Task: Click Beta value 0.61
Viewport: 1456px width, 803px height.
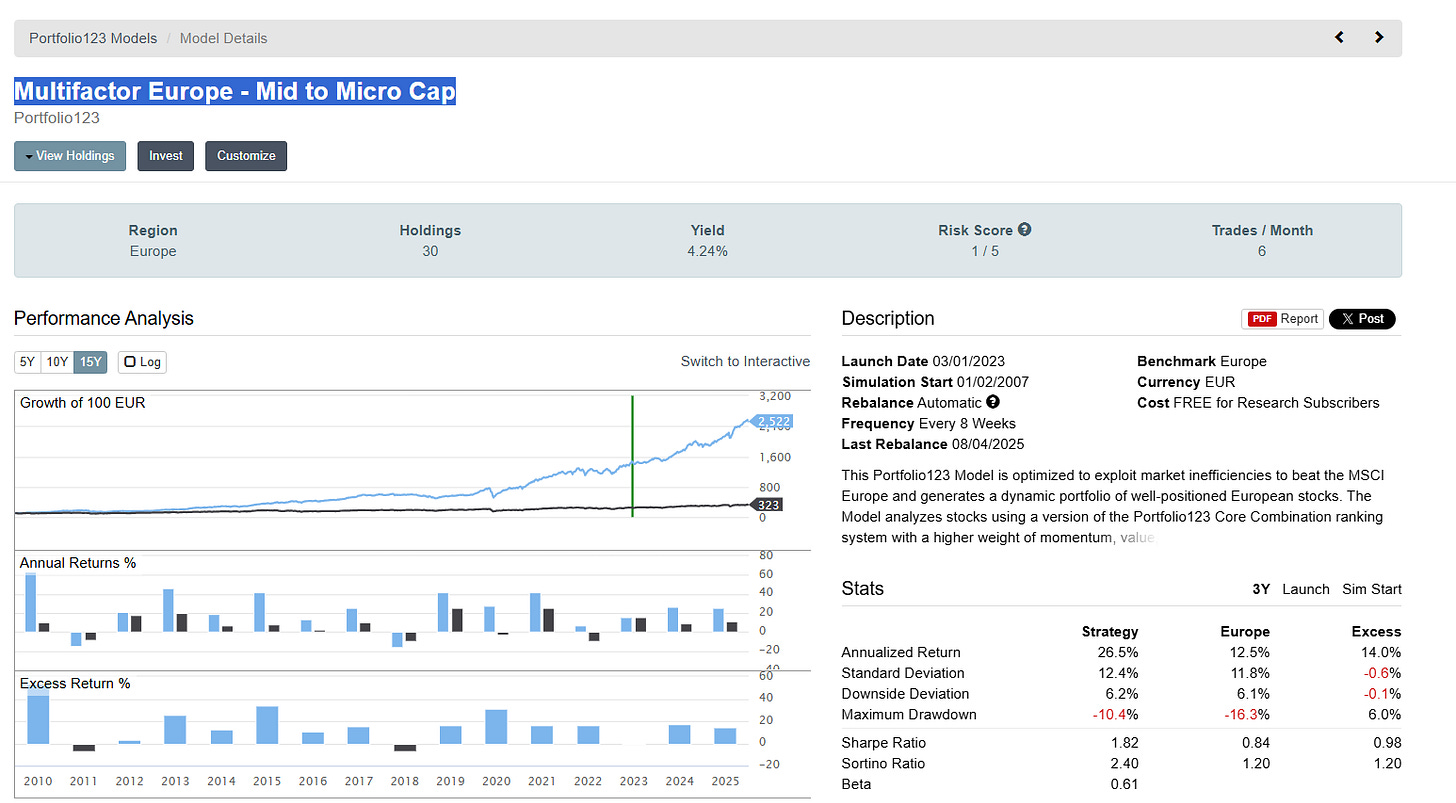Action: (x=1123, y=785)
